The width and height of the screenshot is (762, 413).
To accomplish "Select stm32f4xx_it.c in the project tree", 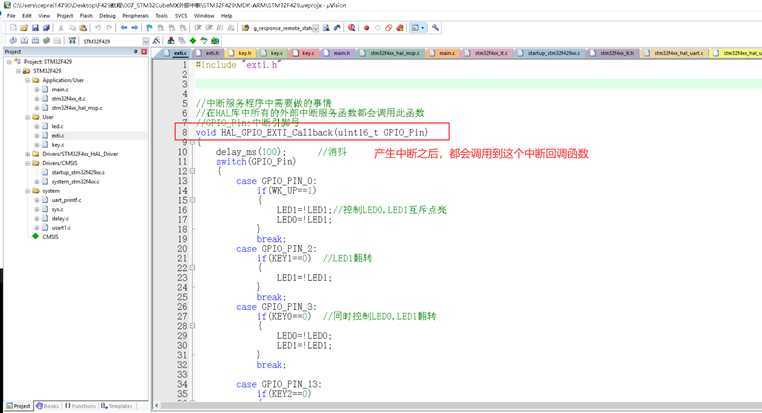I will click(69, 99).
